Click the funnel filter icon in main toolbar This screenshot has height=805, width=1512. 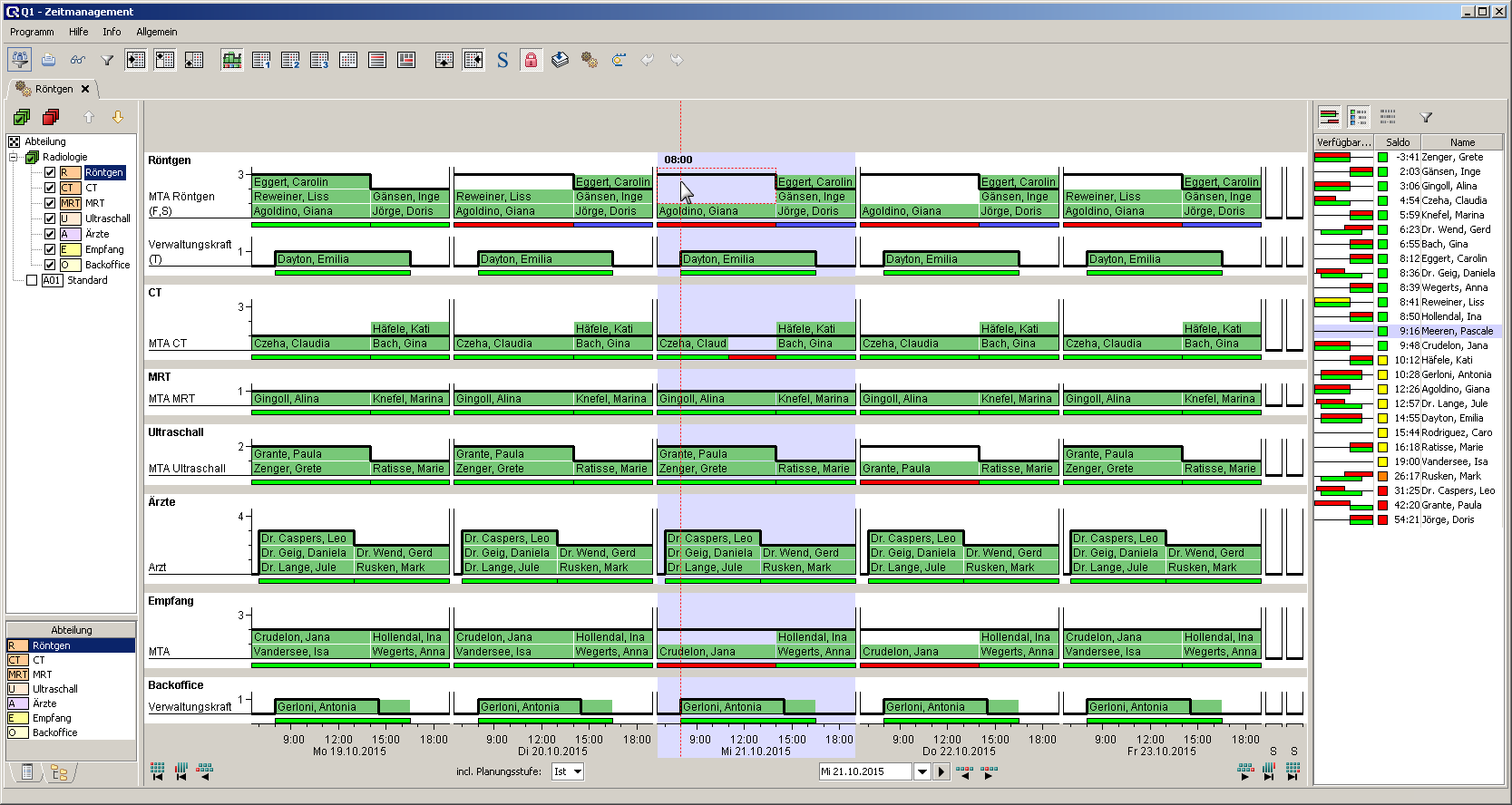pyautogui.click(x=107, y=61)
